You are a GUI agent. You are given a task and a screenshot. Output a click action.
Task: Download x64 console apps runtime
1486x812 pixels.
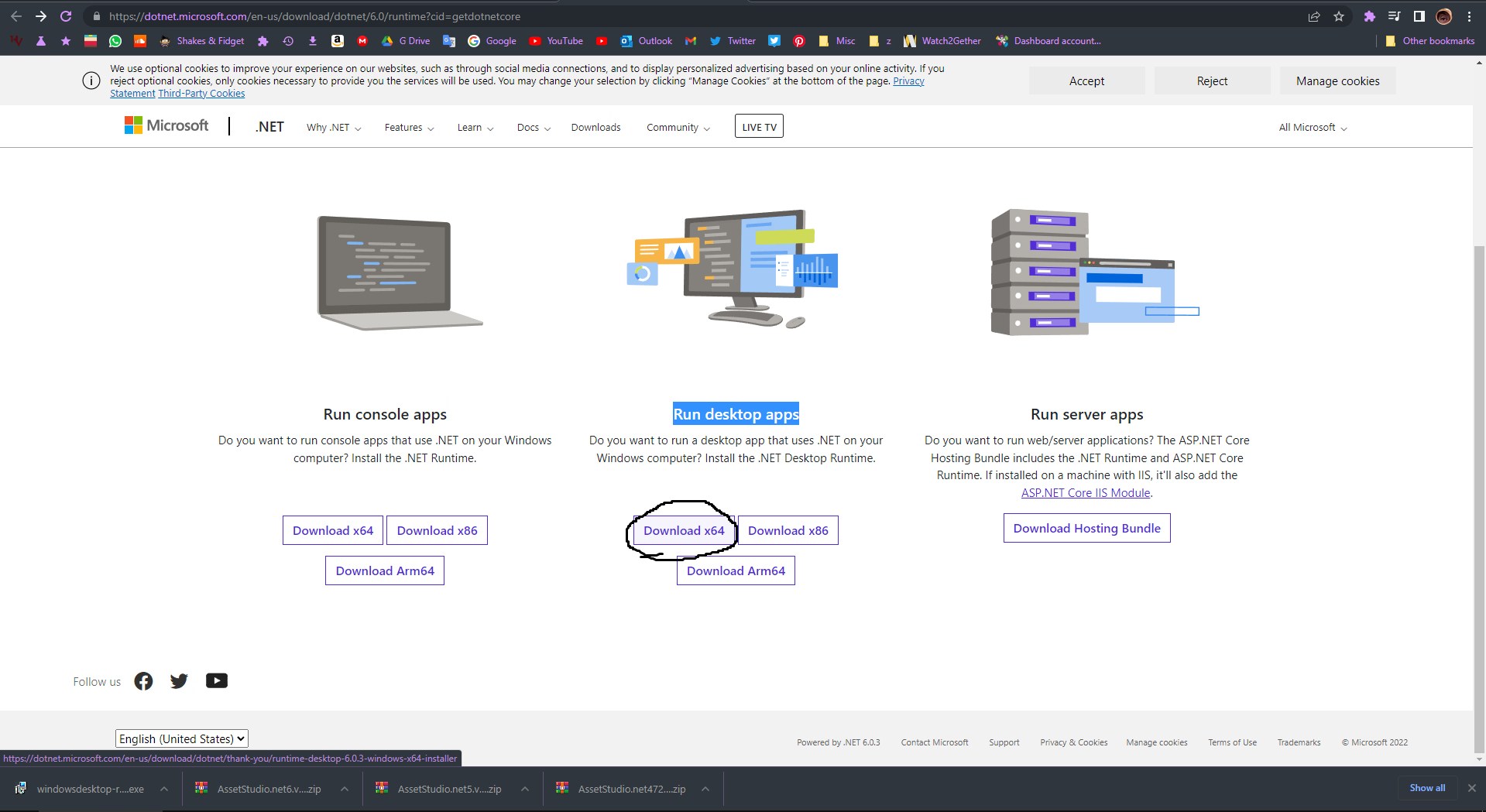[x=333, y=530]
